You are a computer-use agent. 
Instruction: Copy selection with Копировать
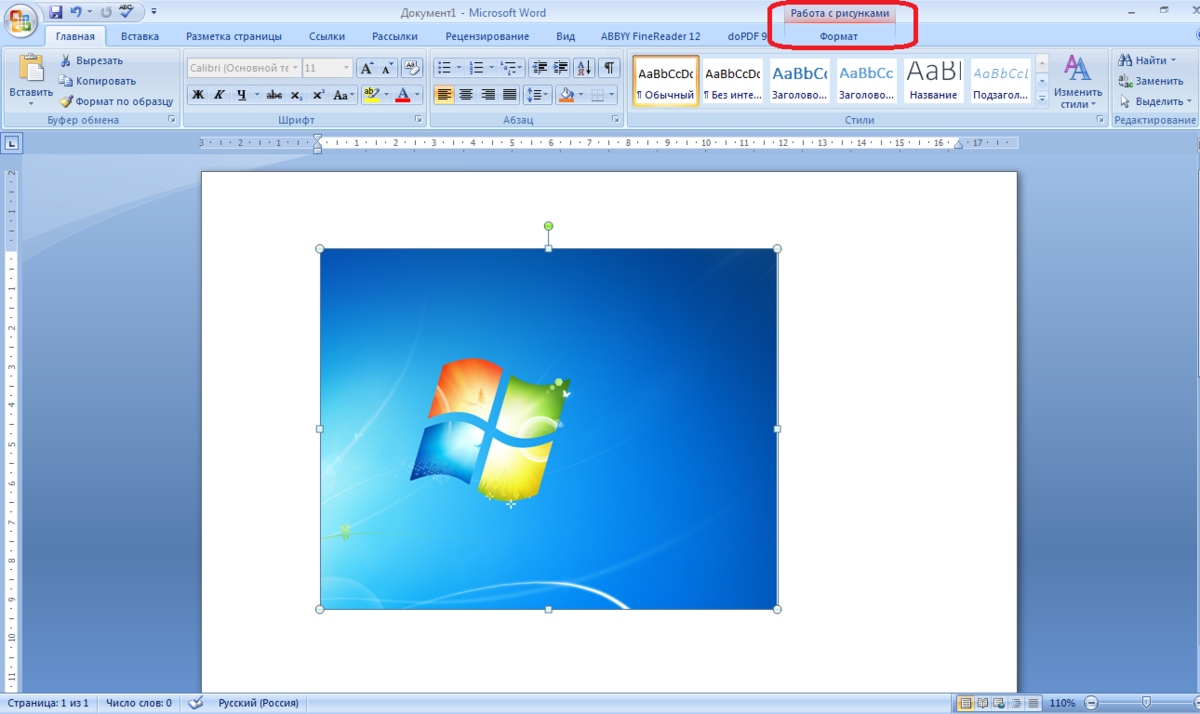click(x=97, y=80)
